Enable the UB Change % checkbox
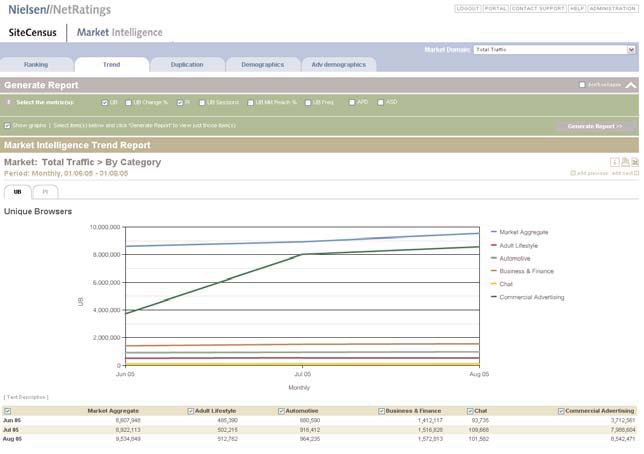This screenshot has height=454, width=644. point(127,102)
